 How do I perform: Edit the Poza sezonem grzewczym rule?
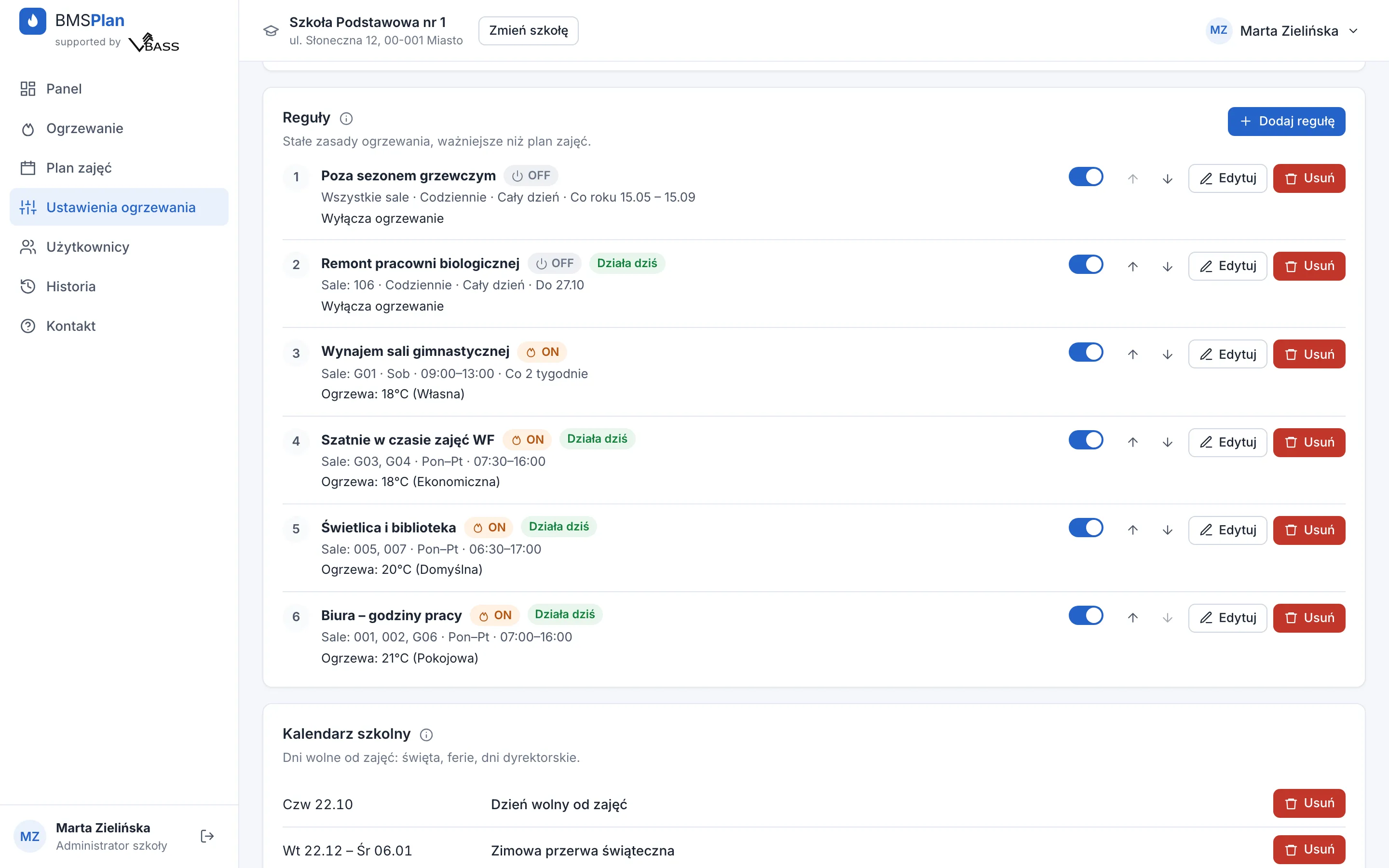(x=1227, y=178)
